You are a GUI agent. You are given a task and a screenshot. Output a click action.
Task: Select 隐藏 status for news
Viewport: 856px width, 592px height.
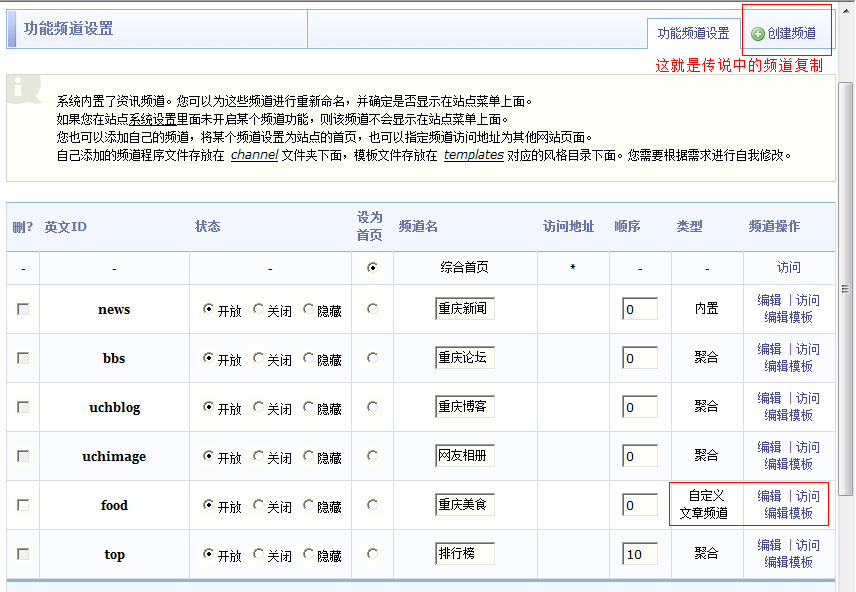click(308, 309)
